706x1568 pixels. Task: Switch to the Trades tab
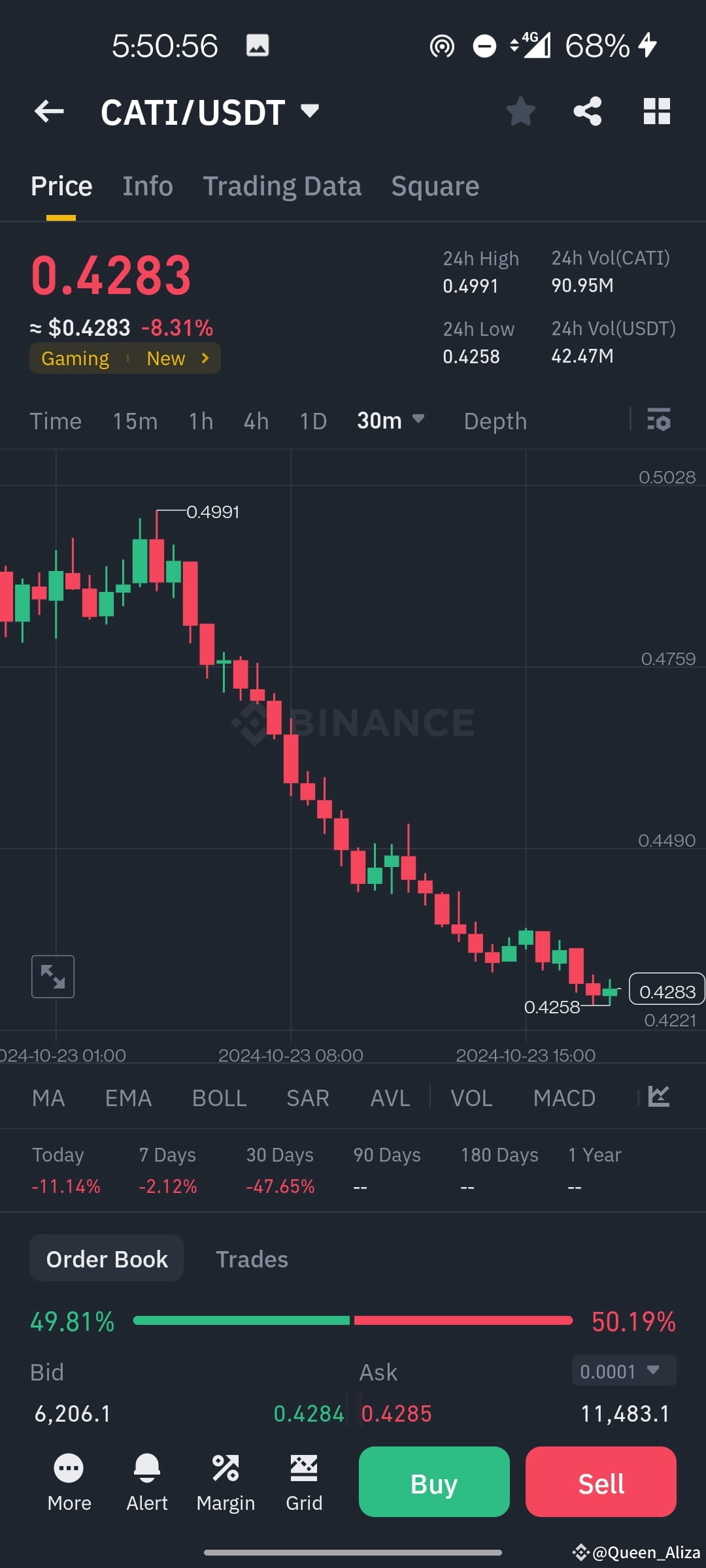(252, 1258)
